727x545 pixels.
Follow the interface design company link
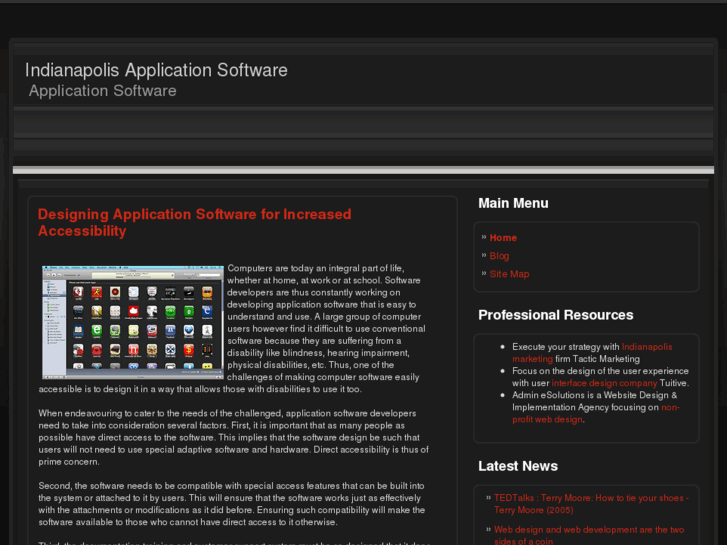[x=604, y=383]
